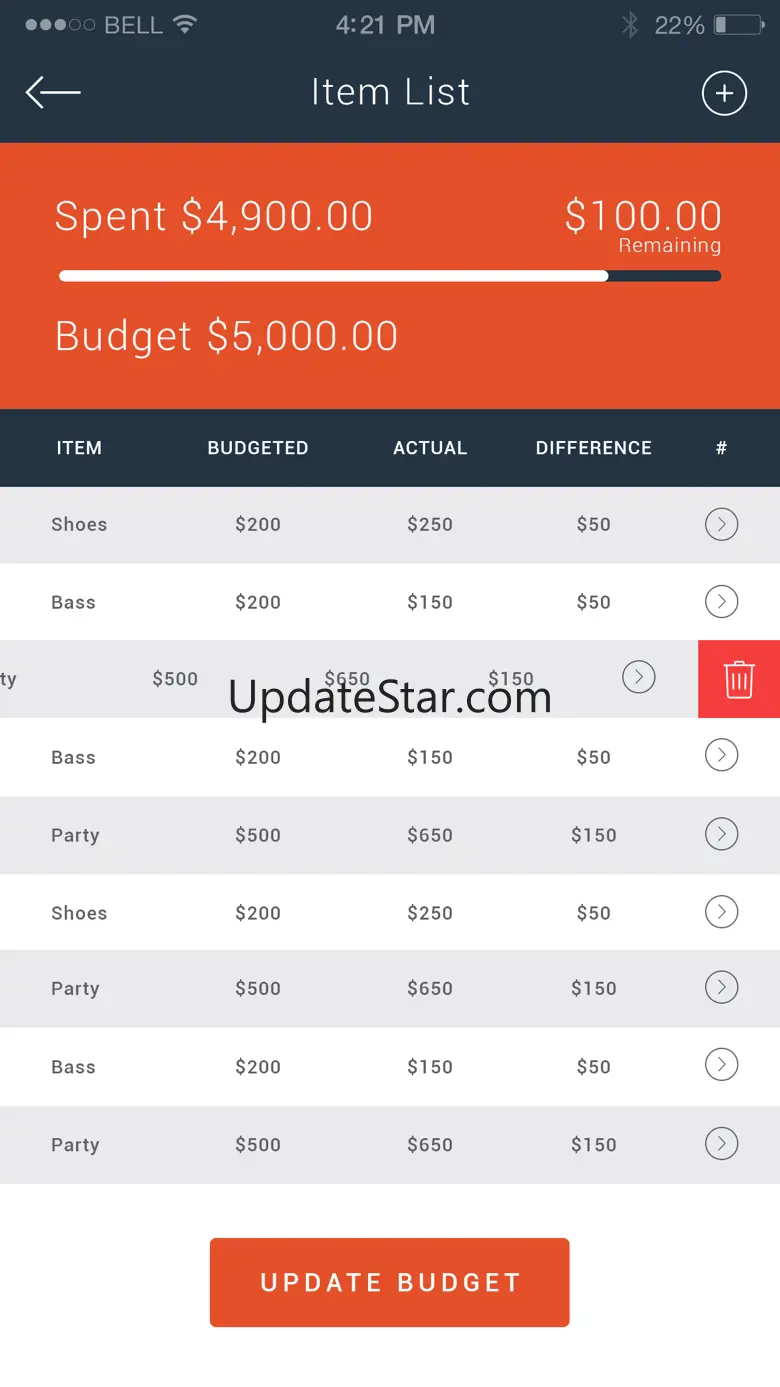Select the ACTUAL column header
Viewport: 780px width, 1387px height.
430,448
